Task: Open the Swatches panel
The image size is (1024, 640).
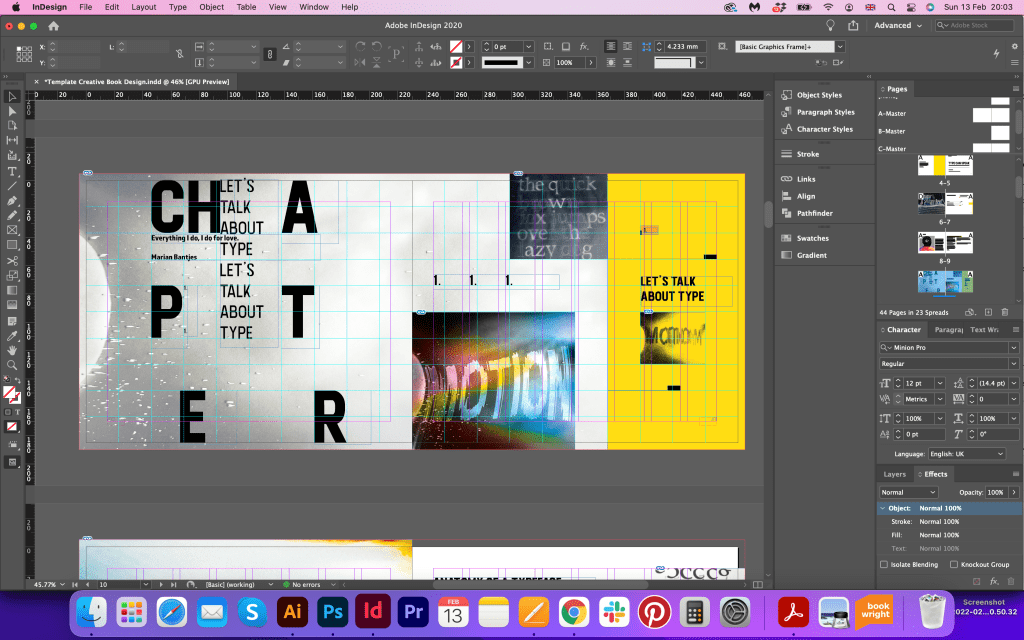Action: pyautogui.click(x=812, y=238)
